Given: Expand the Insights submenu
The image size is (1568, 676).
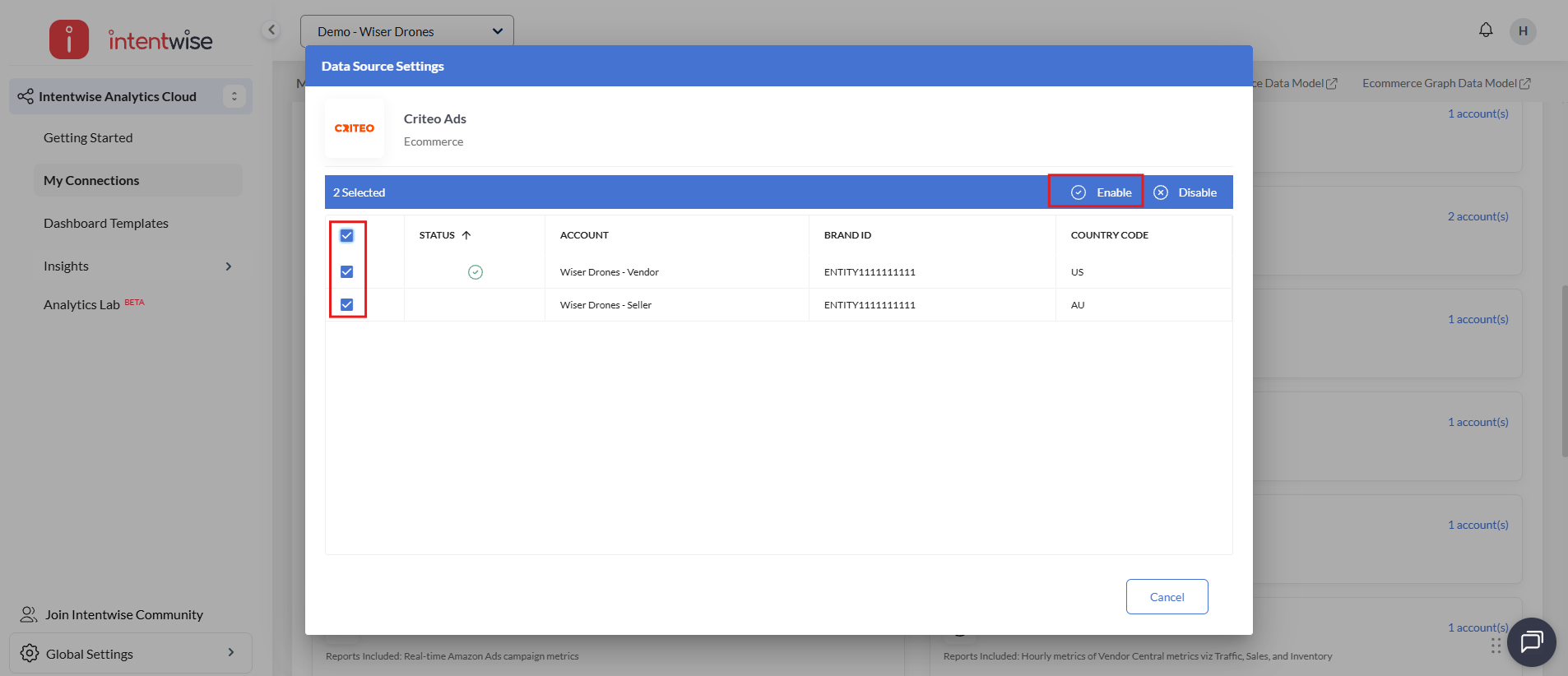Looking at the screenshot, I should click(x=229, y=266).
